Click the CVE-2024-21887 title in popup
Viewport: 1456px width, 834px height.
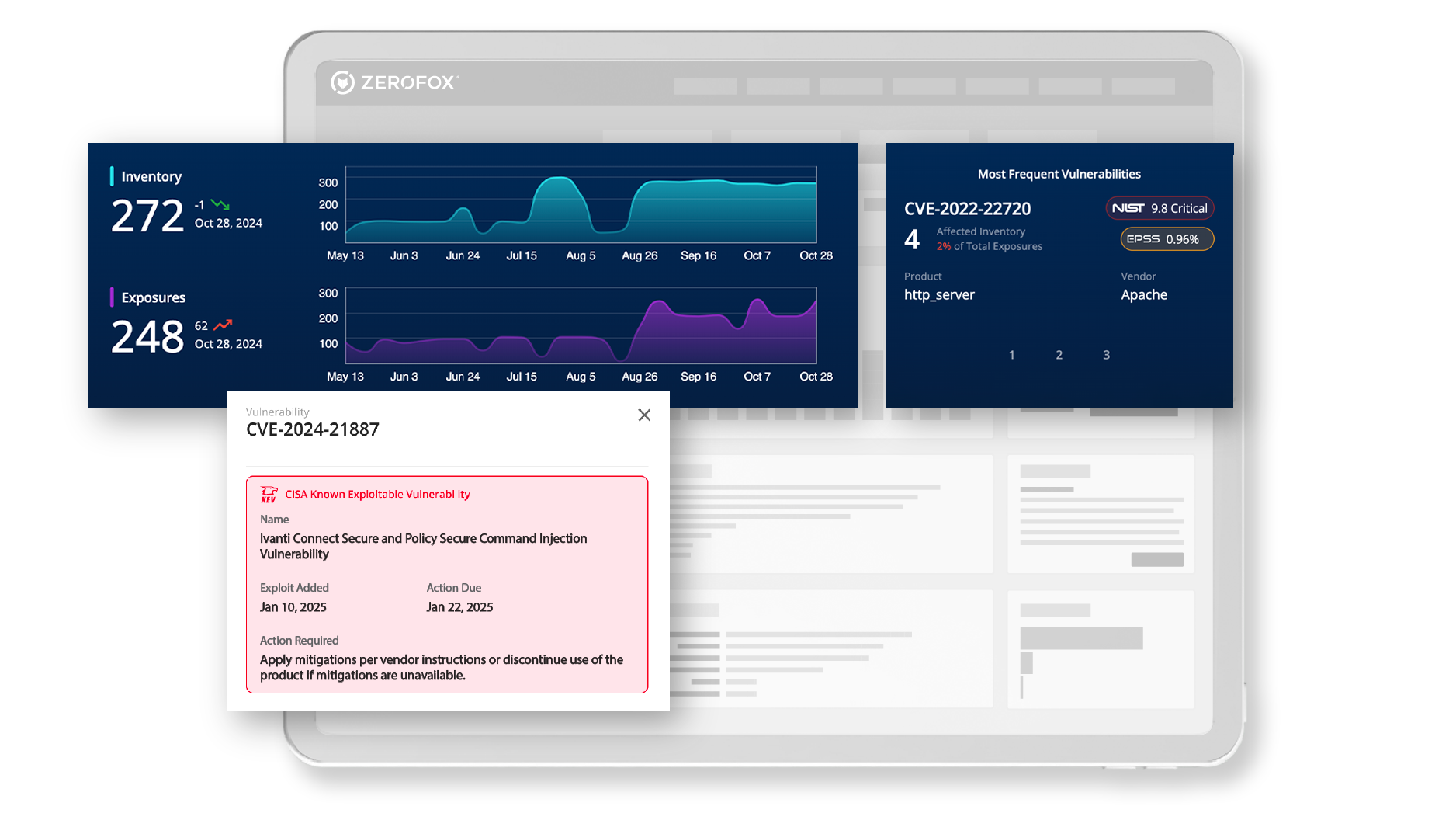pos(312,429)
